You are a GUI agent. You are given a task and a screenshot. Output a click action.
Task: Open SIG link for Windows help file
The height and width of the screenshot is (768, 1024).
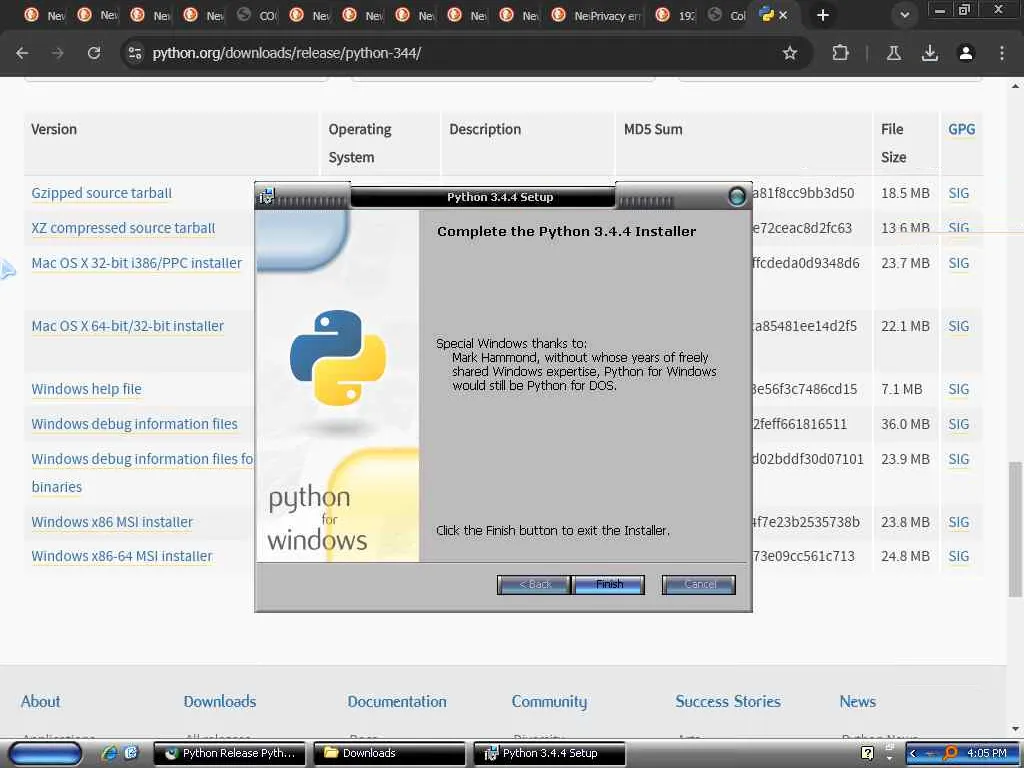[x=958, y=389]
